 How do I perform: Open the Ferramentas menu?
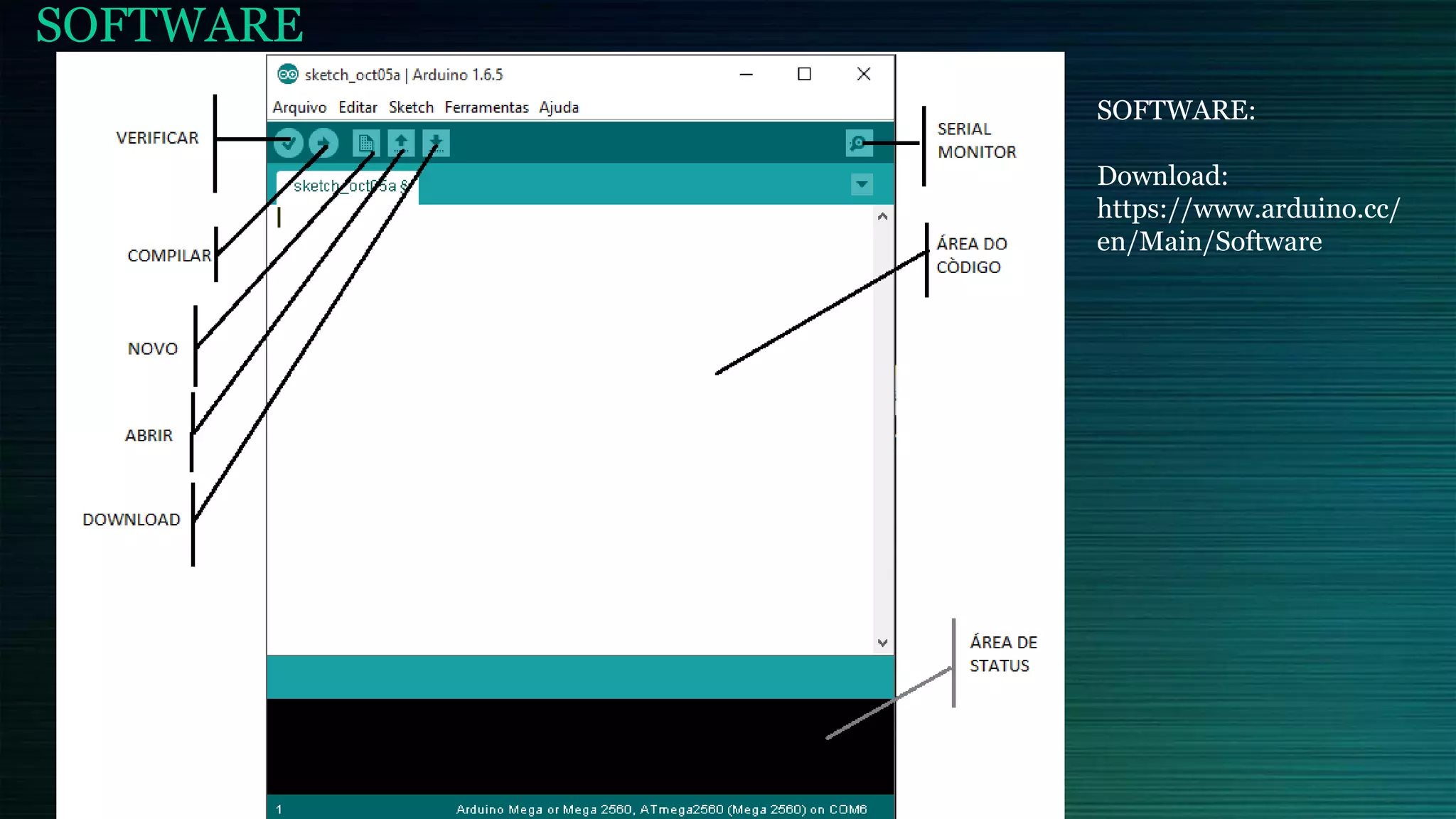[486, 107]
